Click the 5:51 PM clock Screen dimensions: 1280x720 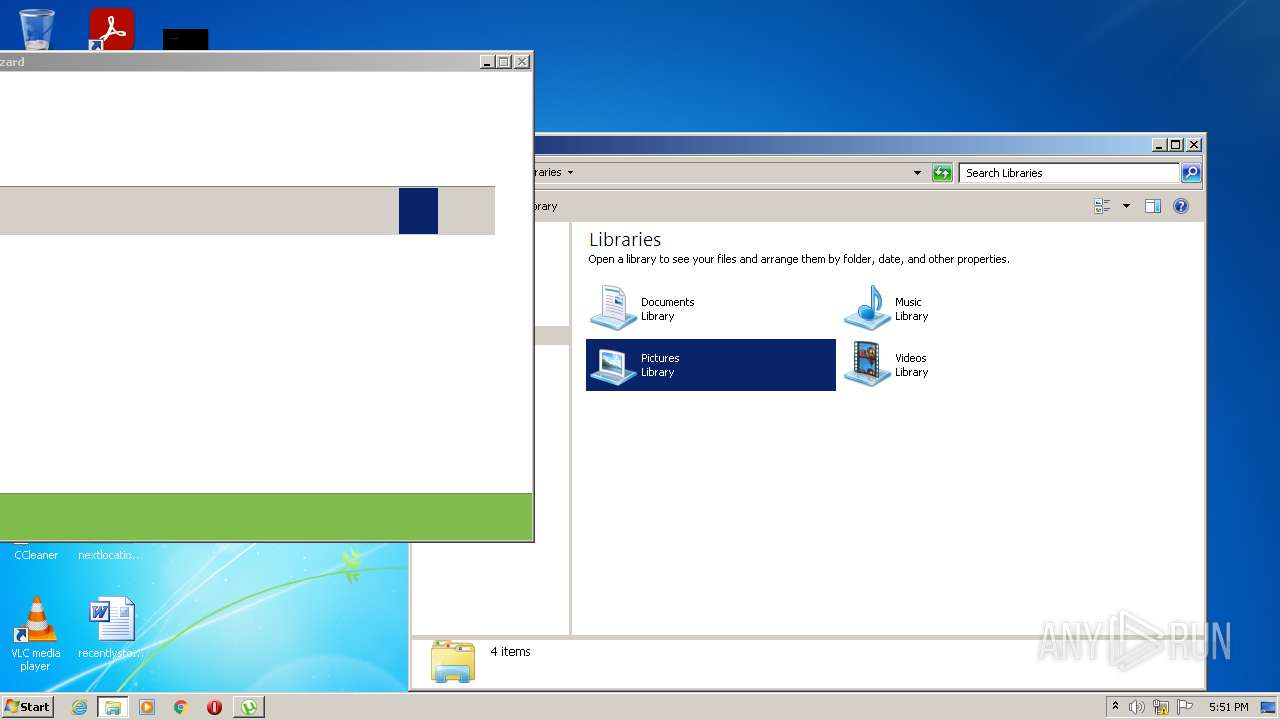coord(1228,707)
